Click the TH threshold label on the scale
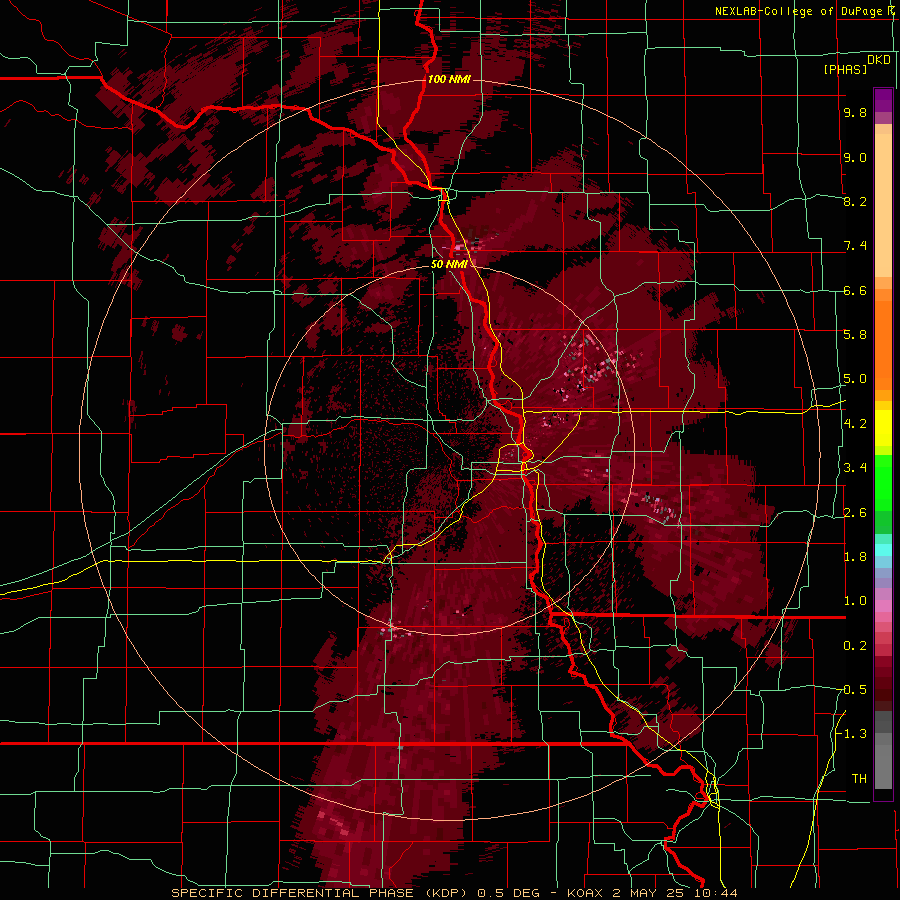The height and width of the screenshot is (900, 900). click(859, 779)
